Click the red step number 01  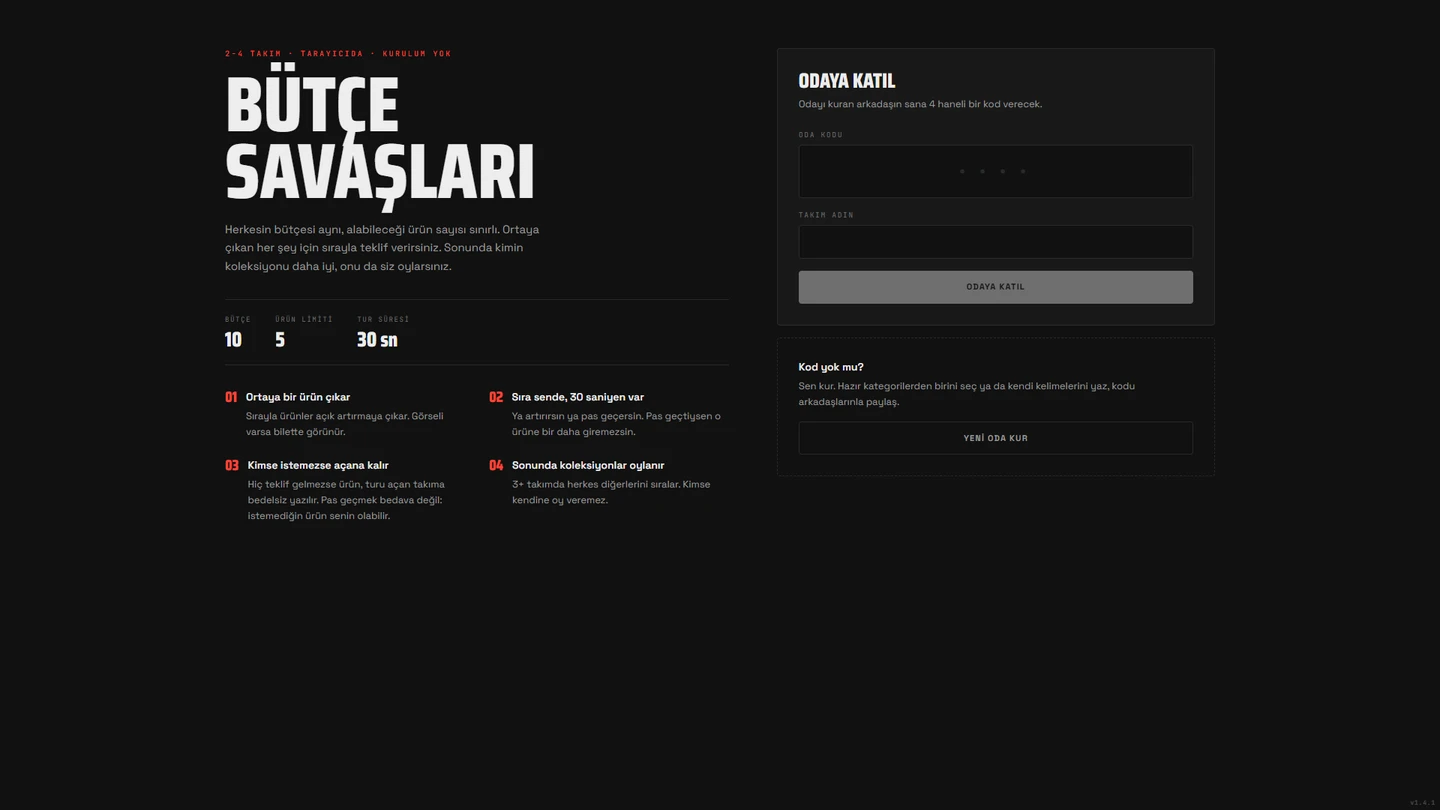click(x=231, y=397)
